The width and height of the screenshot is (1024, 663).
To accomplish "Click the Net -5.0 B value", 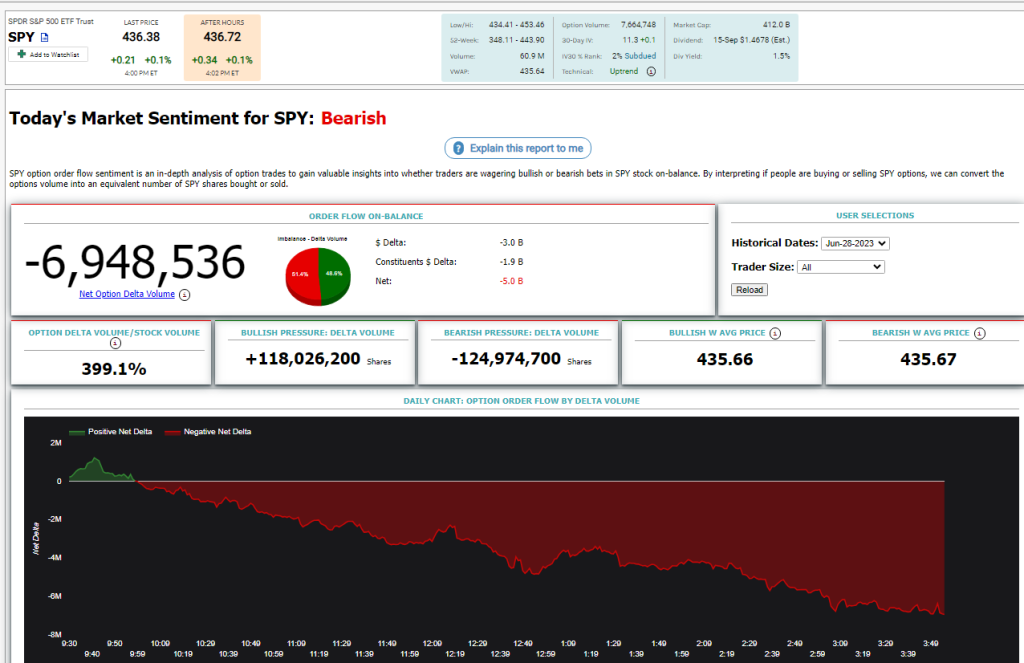I will pyautogui.click(x=511, y=282).
